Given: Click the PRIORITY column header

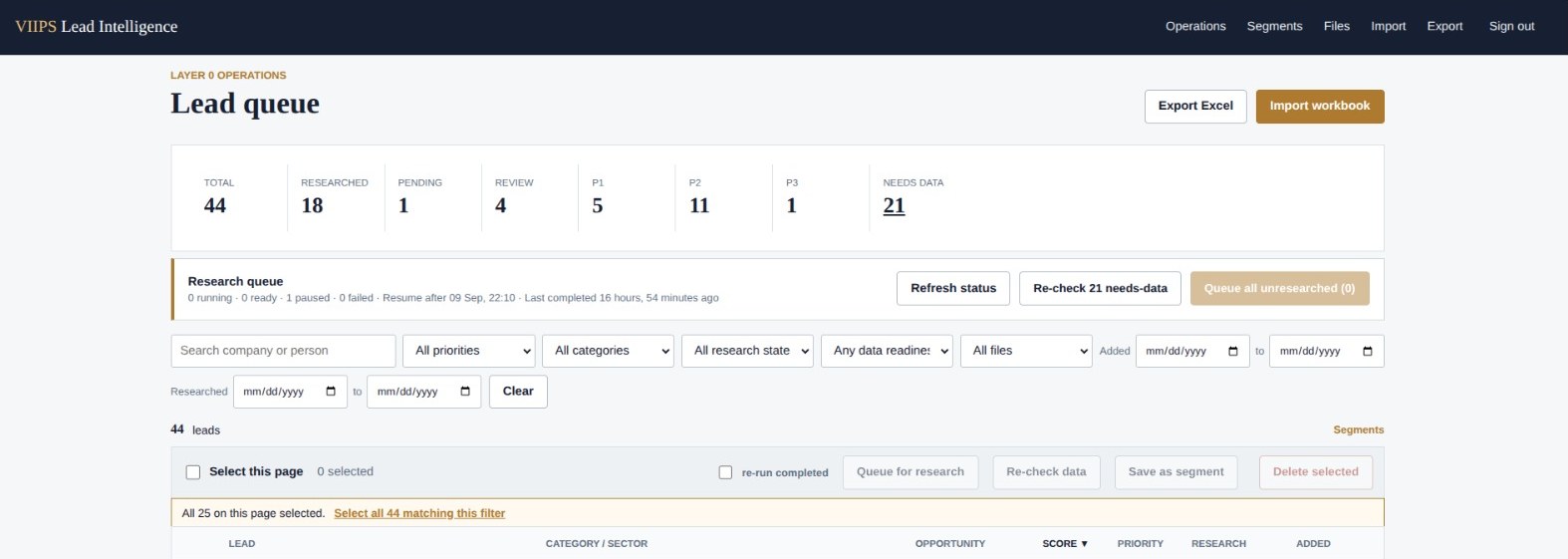Looking at the screenshot, I should click(x=1141, y=544).
